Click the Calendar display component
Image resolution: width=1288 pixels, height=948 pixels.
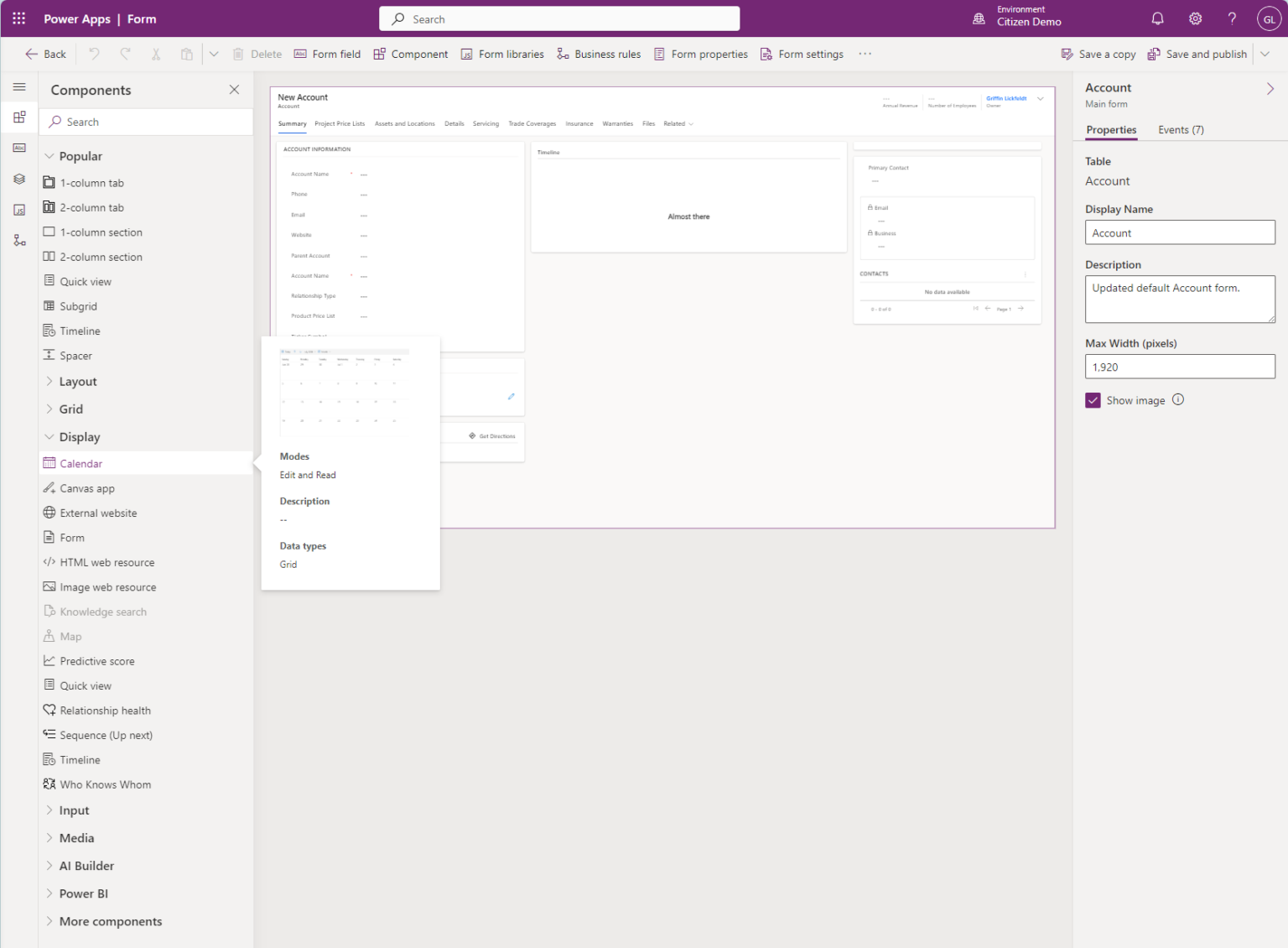tap(82, 462)
